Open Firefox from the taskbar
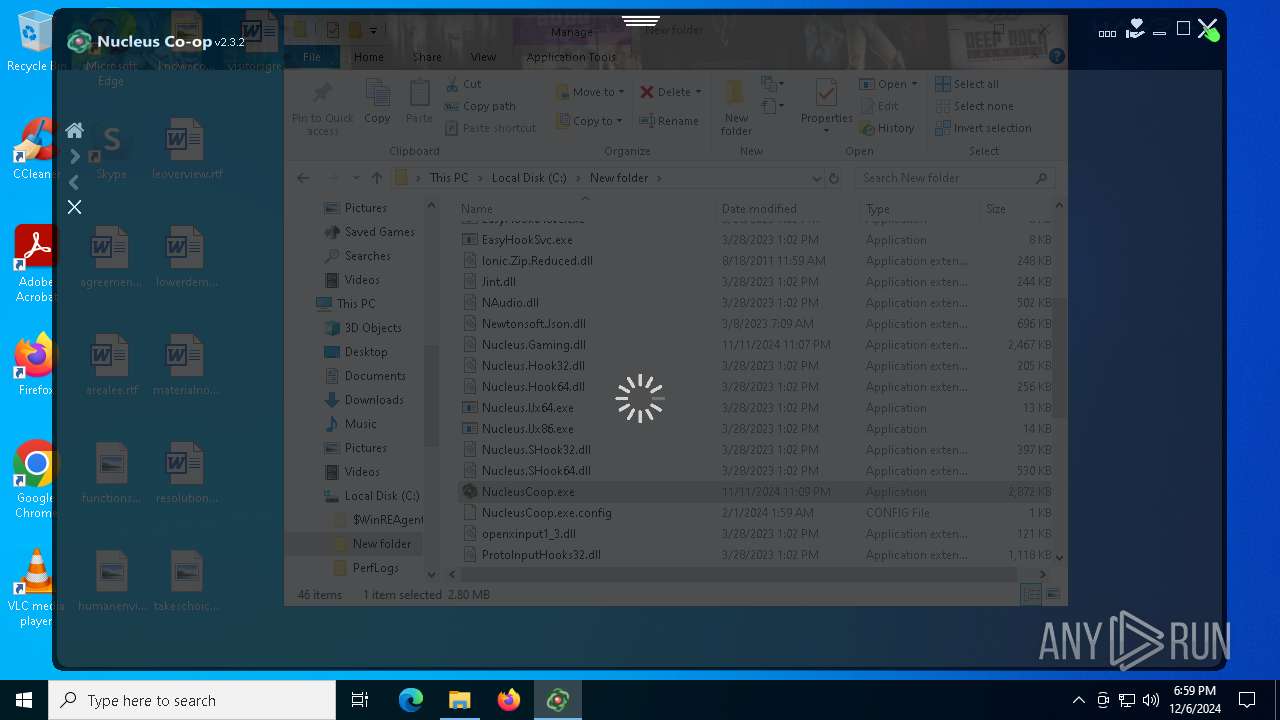 click(509, 700)
